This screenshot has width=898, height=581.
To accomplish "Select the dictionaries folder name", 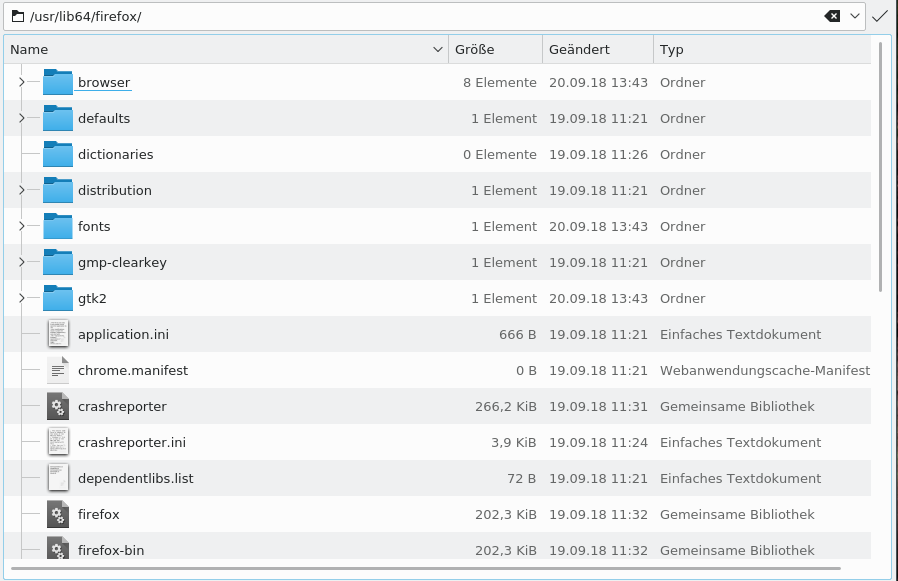I will coord(116,155).
